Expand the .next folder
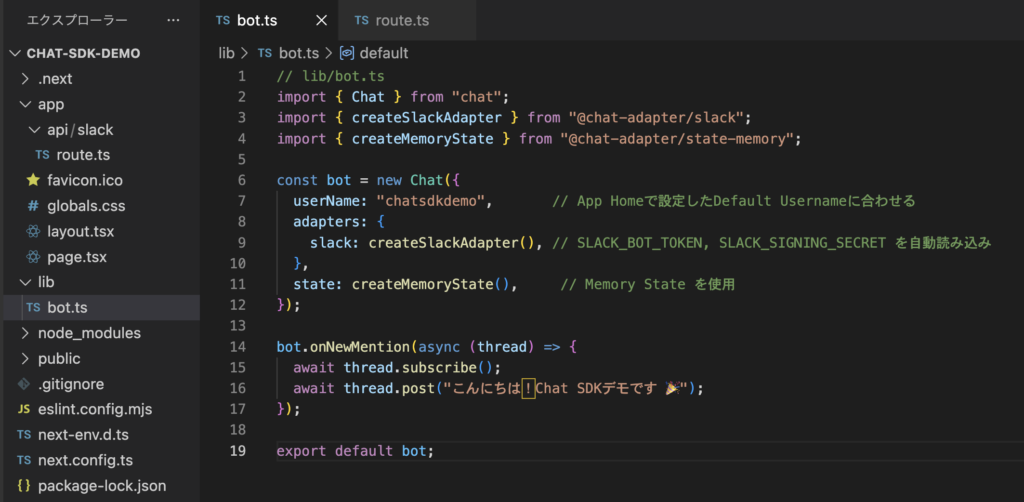The width and height of the screenshot is (1024, 502). coord(54,79)
